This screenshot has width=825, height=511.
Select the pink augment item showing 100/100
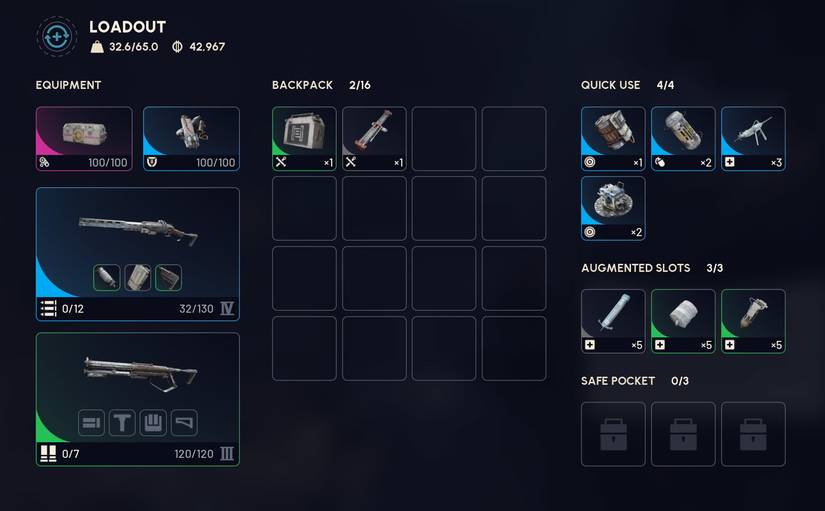click(84, 139)
